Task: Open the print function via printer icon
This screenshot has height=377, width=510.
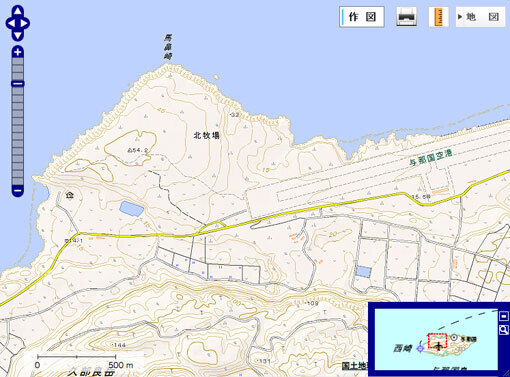Action: click(x=406, y=17)
